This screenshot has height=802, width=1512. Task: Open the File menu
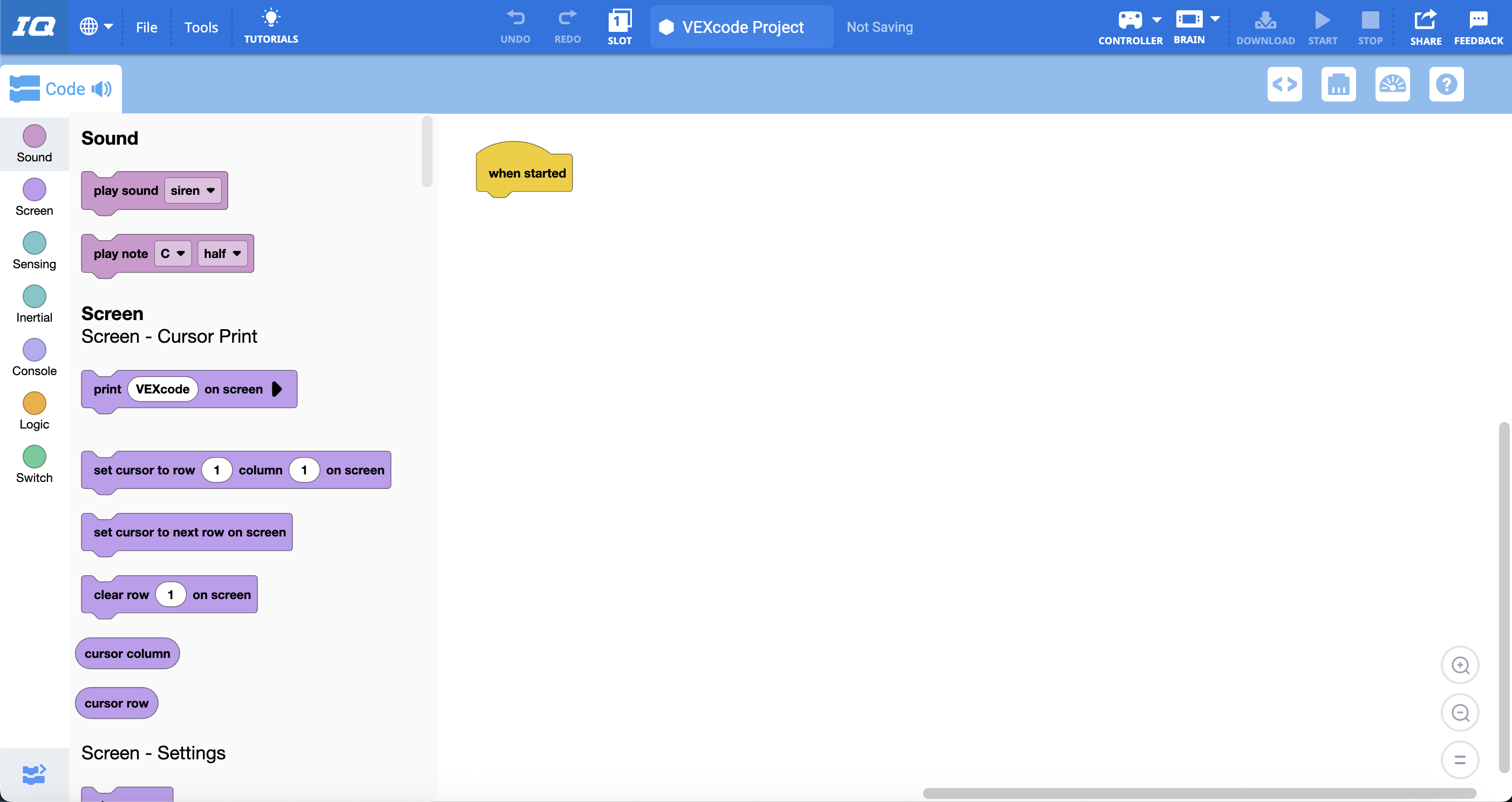146,27
